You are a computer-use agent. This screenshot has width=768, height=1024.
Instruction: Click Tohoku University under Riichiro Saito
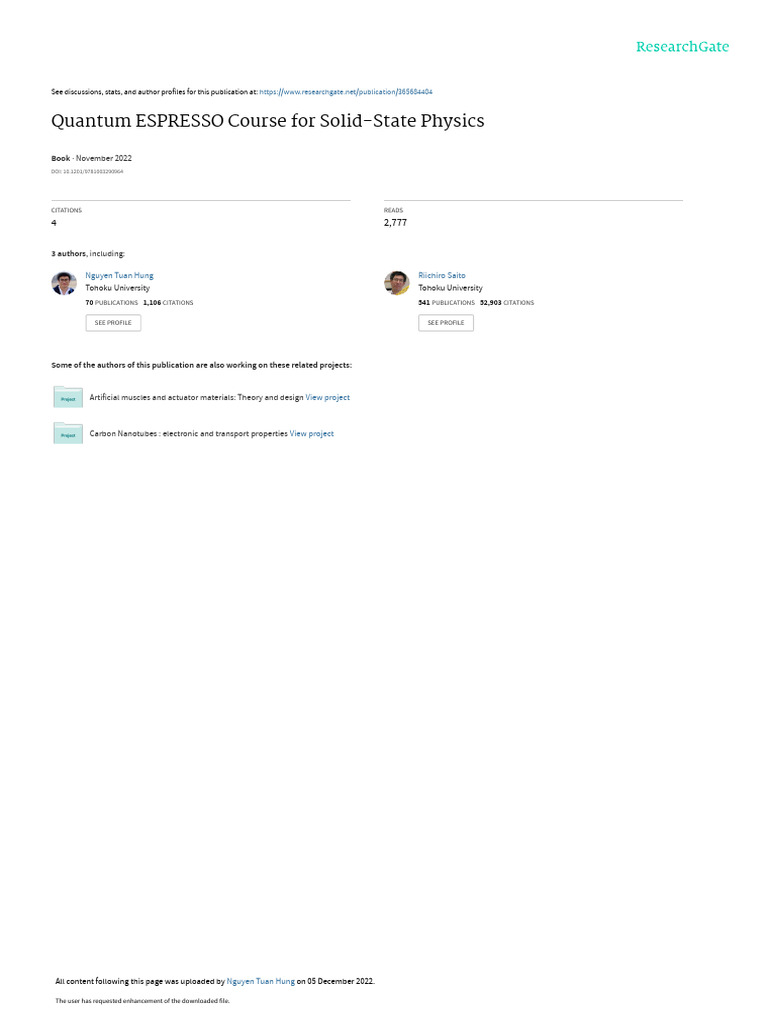pyautogui.click(x=451, y=288)
